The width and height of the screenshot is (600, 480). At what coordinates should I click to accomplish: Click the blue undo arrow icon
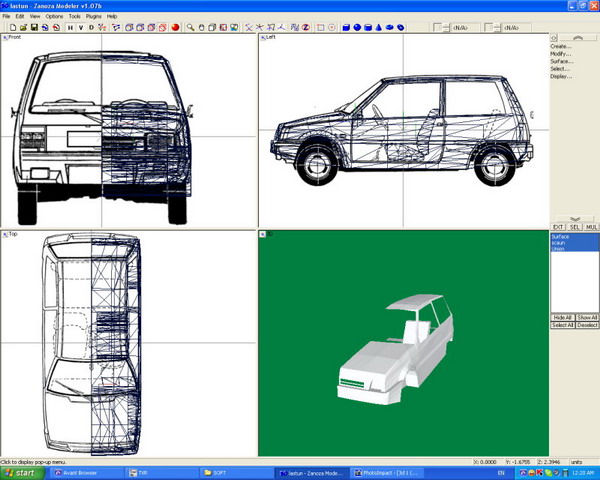(45, 28)
